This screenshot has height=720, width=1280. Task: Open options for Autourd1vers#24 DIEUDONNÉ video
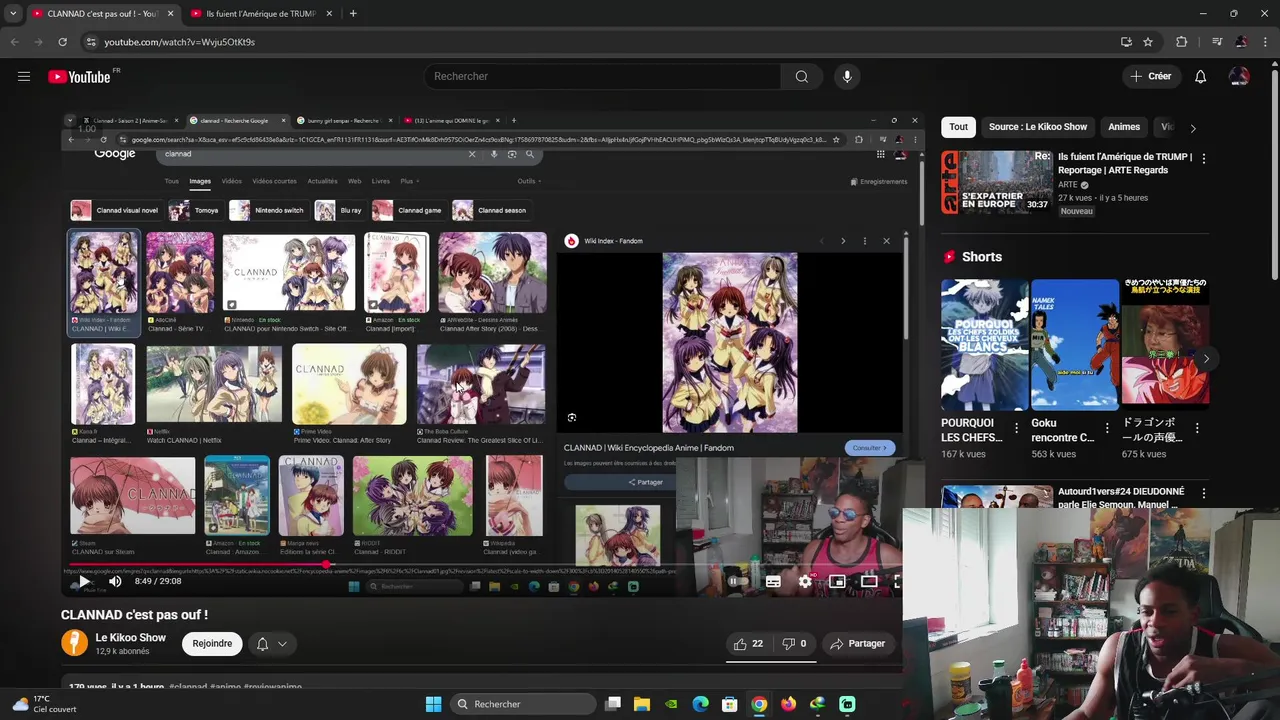[x=1203, y=494]
